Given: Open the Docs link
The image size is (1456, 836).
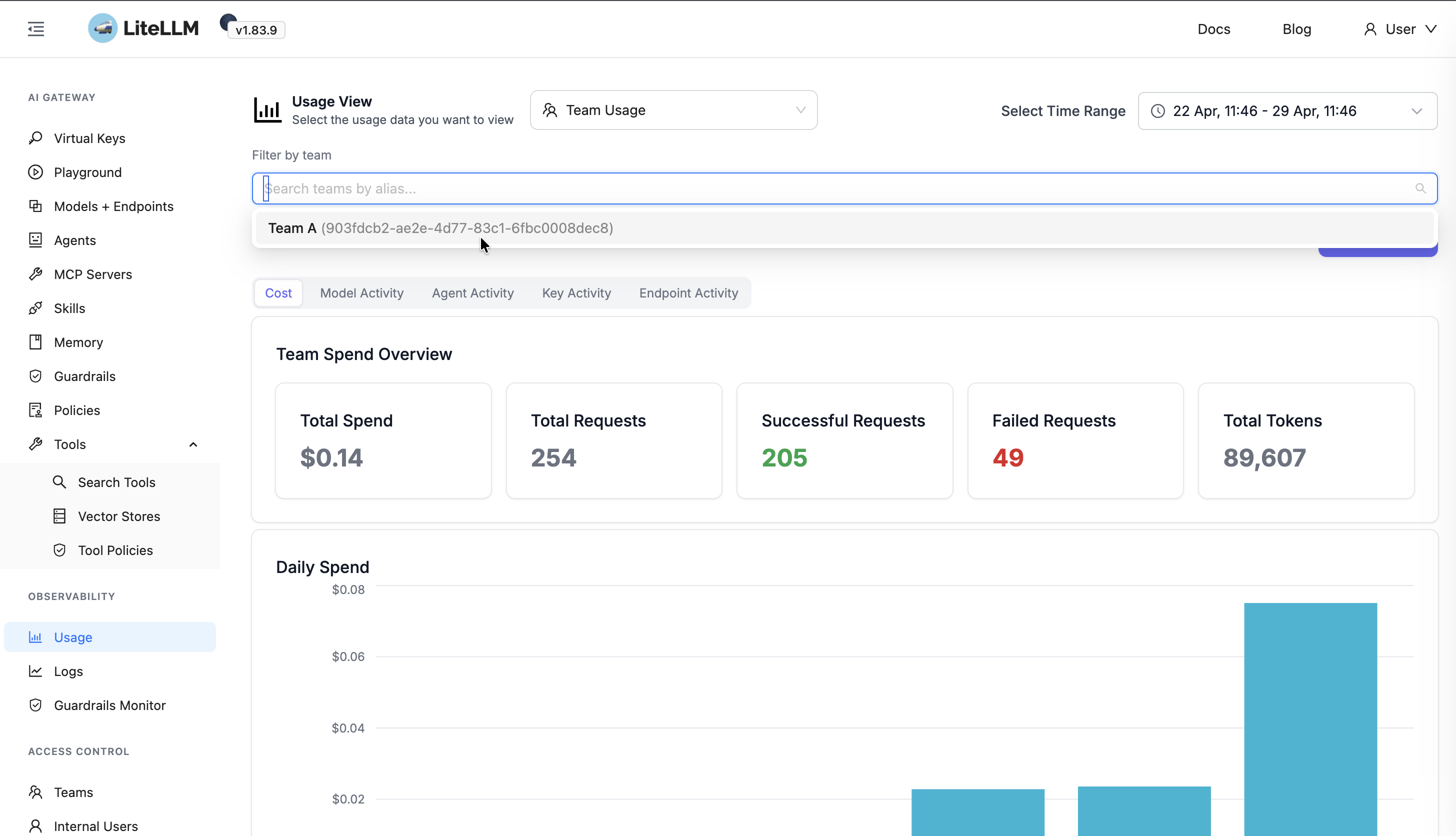Looking at the screenshot, I should (1213, 29).
